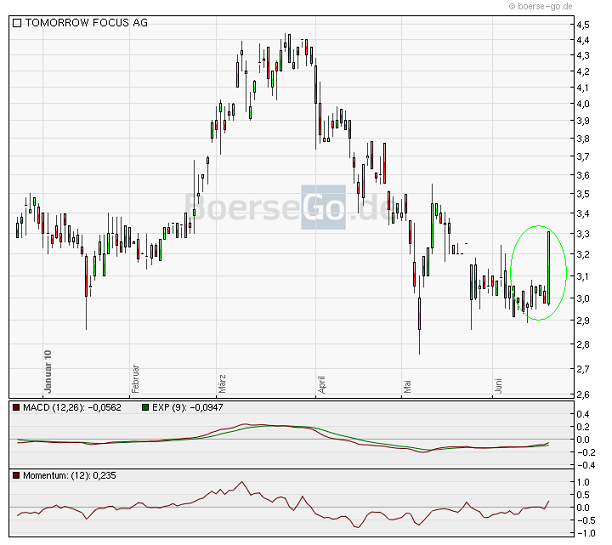Click the boerse-go.de copyright text

click(541, 6)
